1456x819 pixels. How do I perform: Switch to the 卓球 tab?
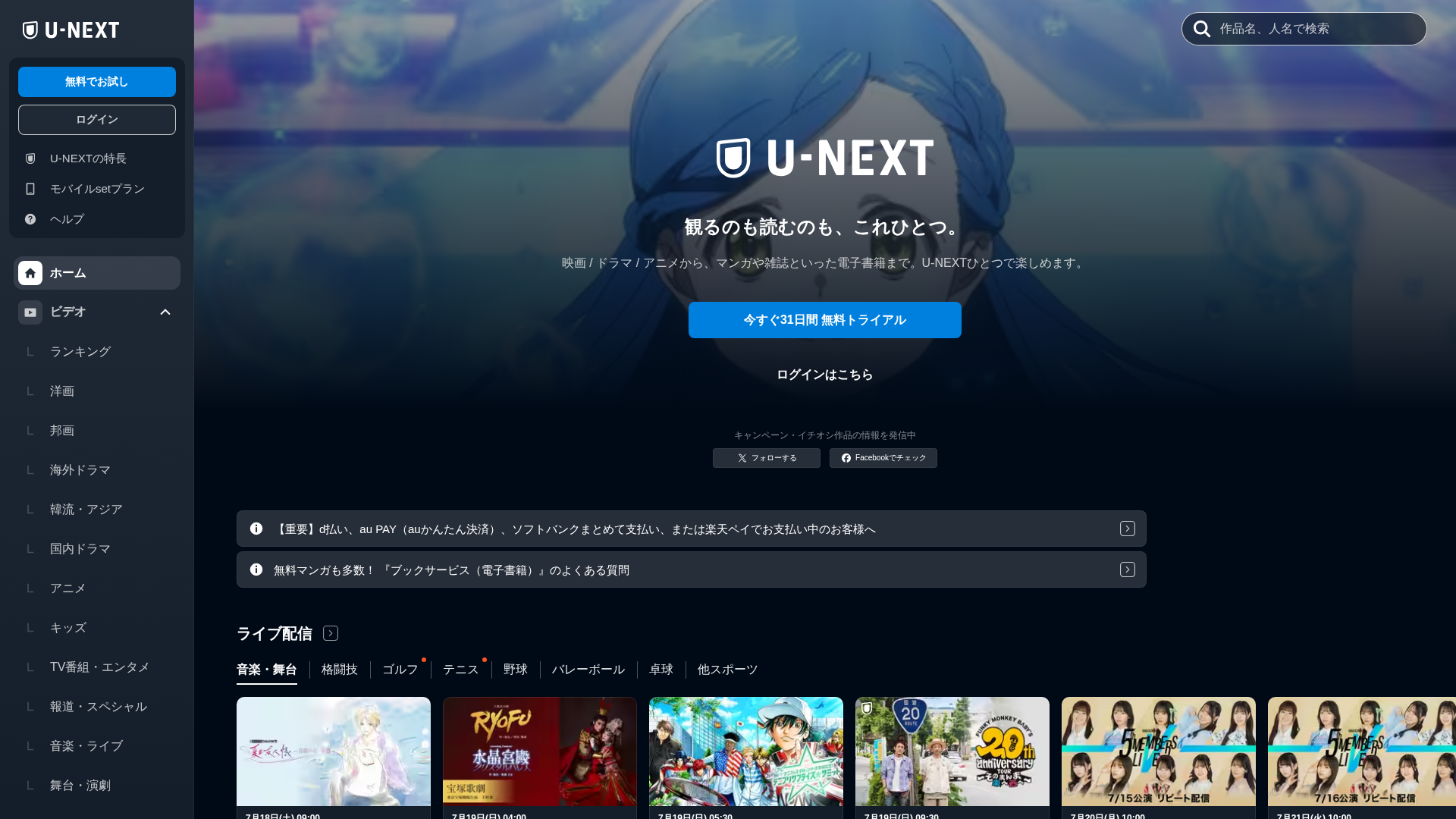(x=661, y=670)
